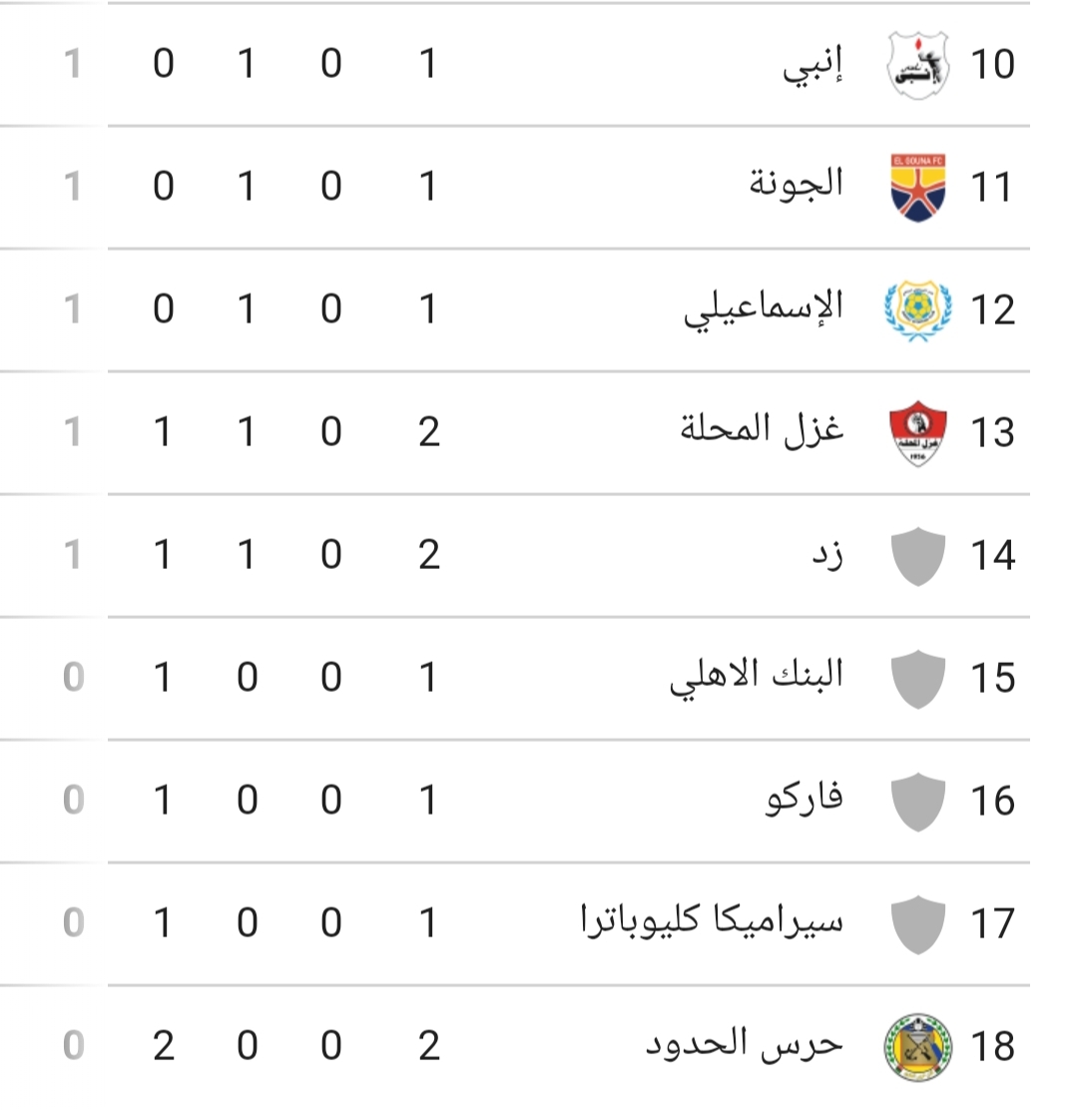The height and width of the screenshot is (1120, 1078).
Task: Click the El Gouna FC shield logo
Action: [918, 188]
